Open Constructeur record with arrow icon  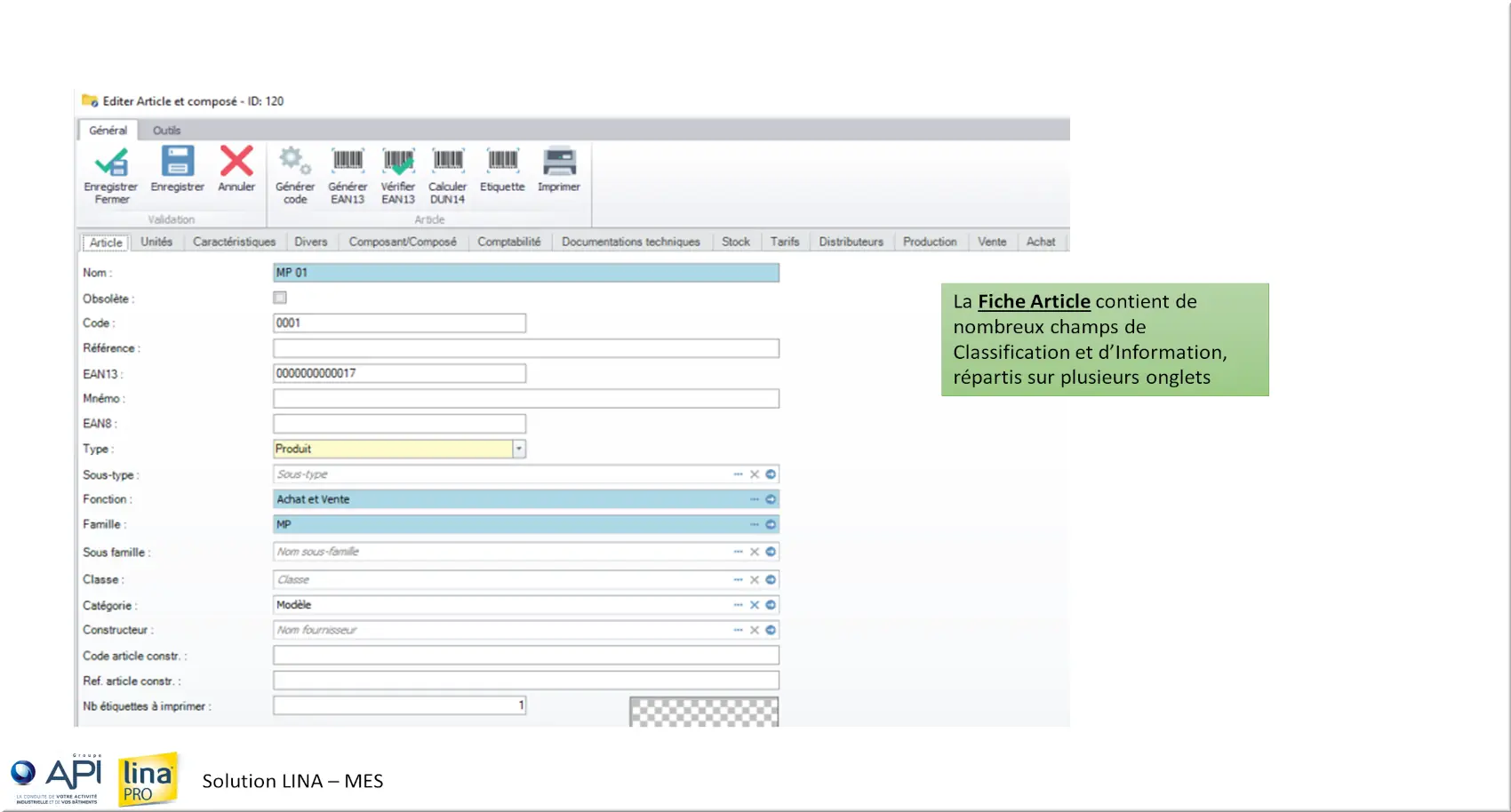771,630
